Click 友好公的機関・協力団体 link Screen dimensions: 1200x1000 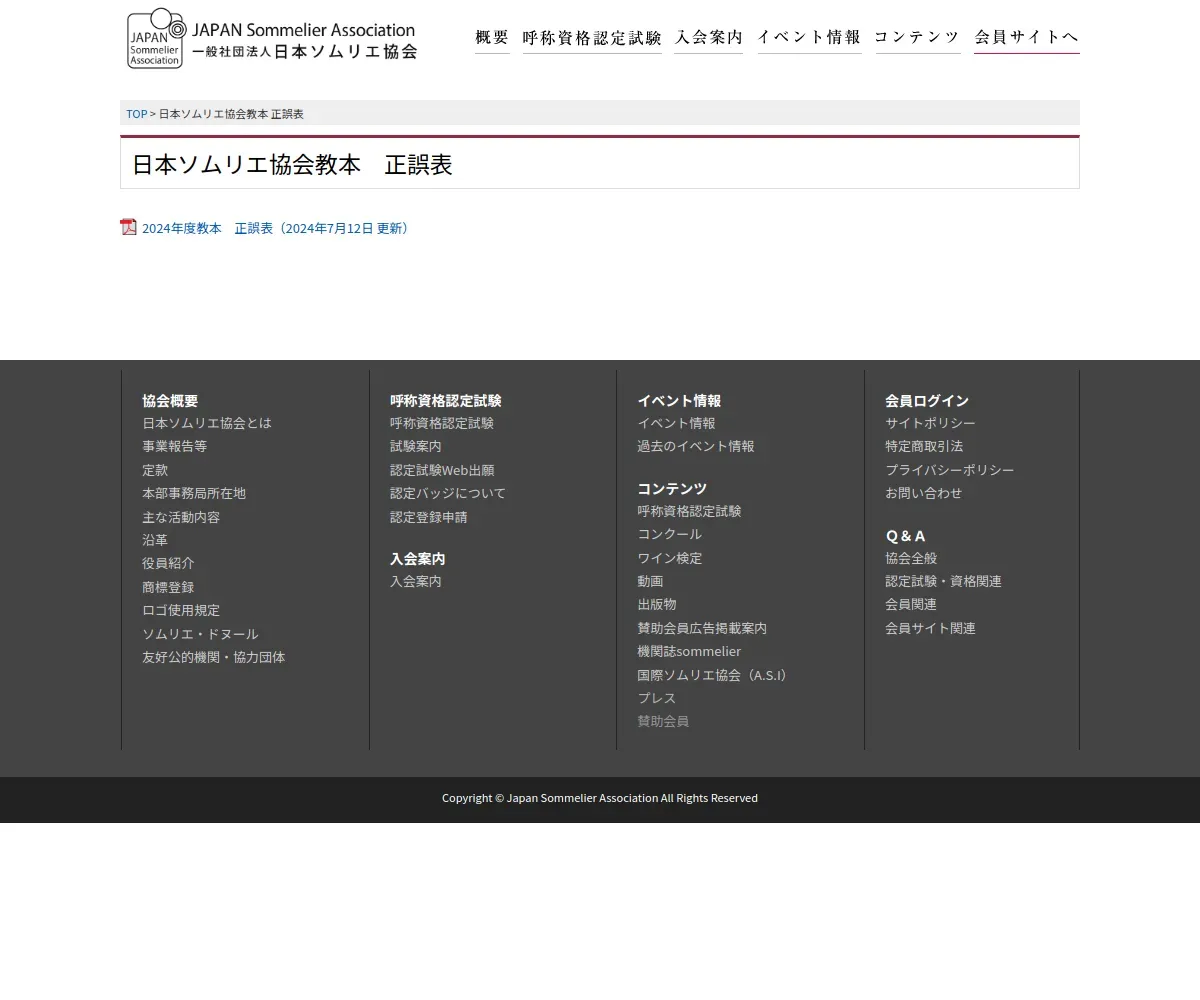pyautogui.click(x=213, y=657)
